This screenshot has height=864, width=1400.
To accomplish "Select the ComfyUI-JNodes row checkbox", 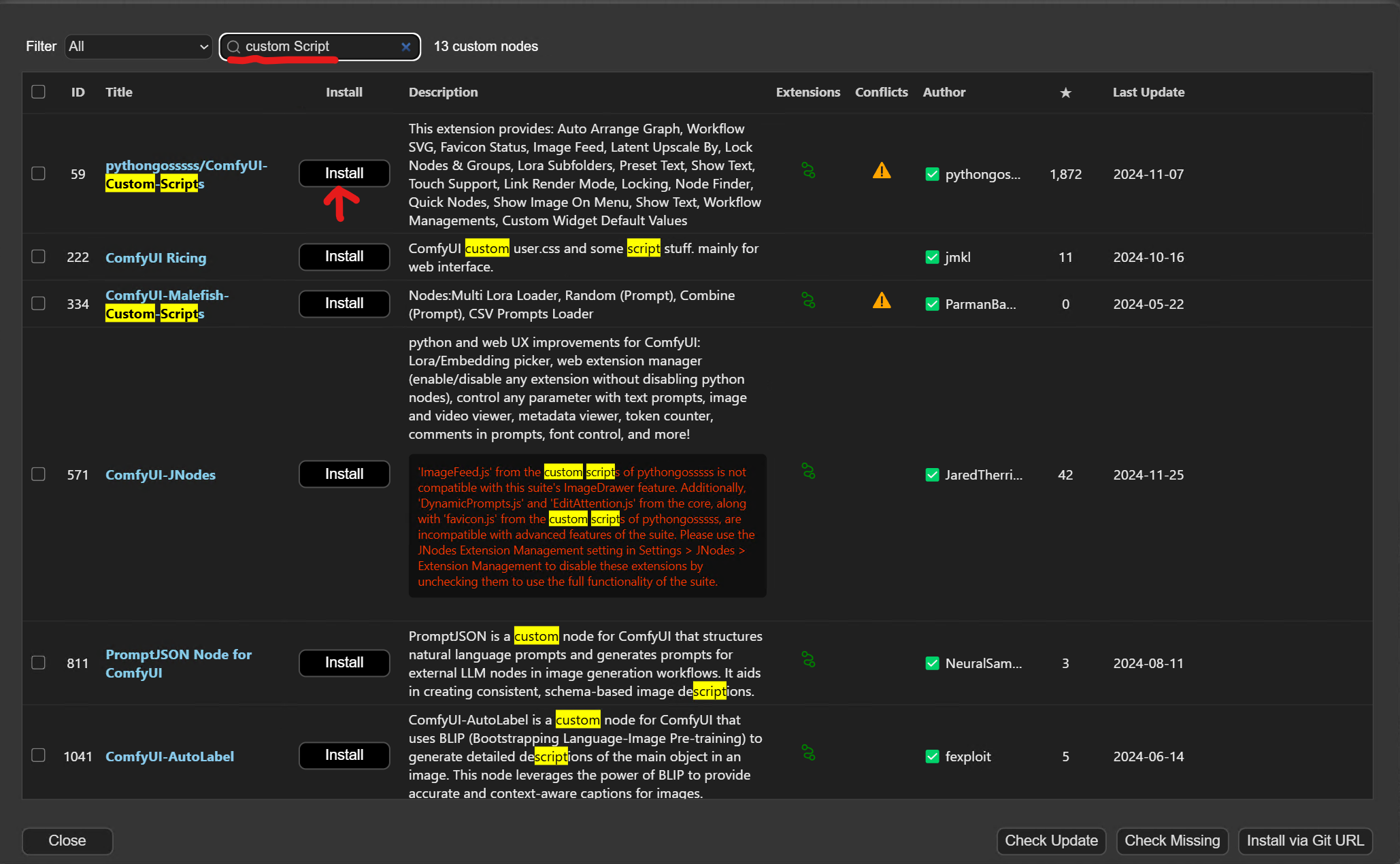I will pos(39,474).
